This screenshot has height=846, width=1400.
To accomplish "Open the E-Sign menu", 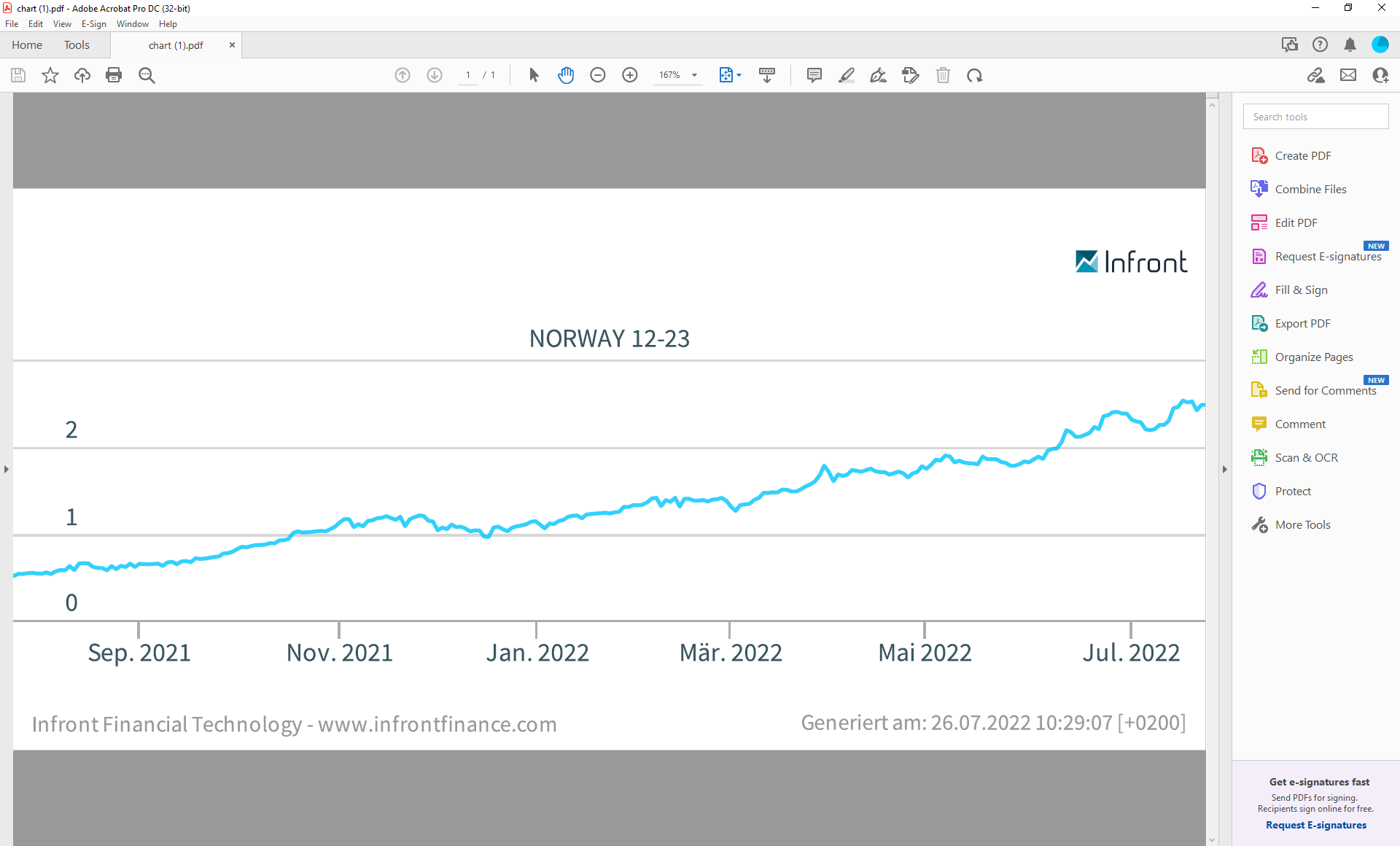I will coord(93,24).
